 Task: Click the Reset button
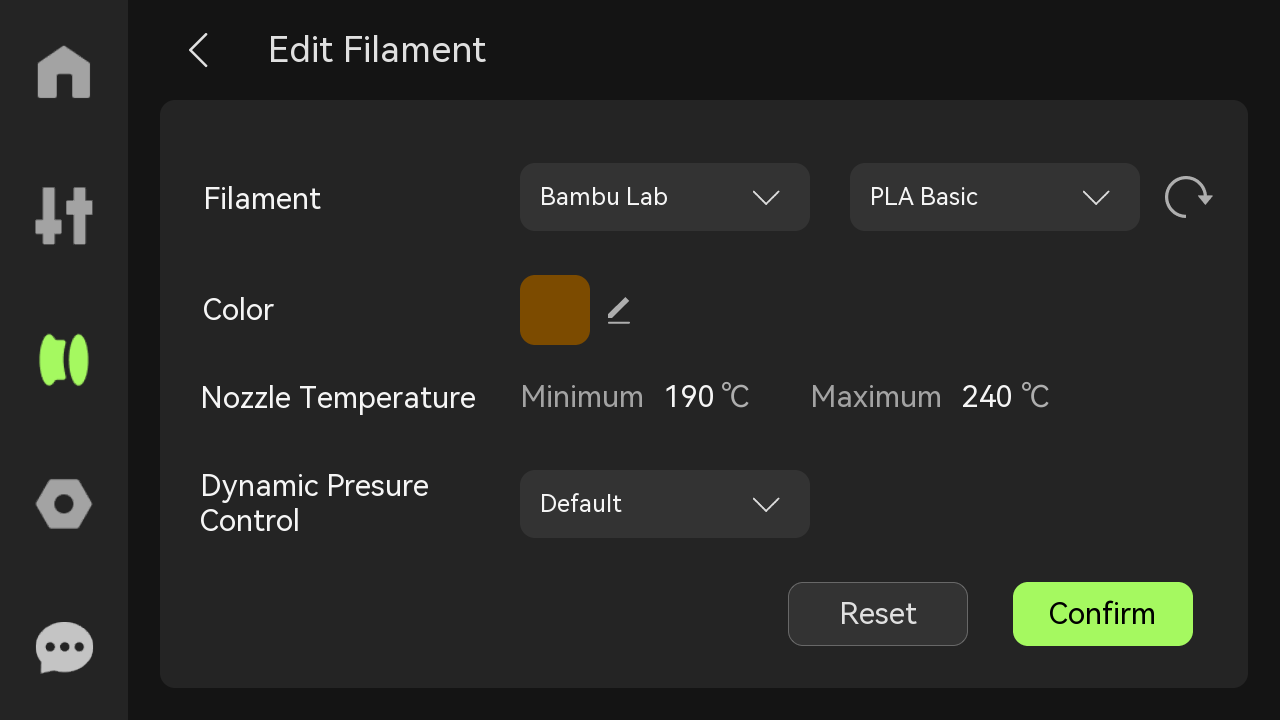coord(878,614)
